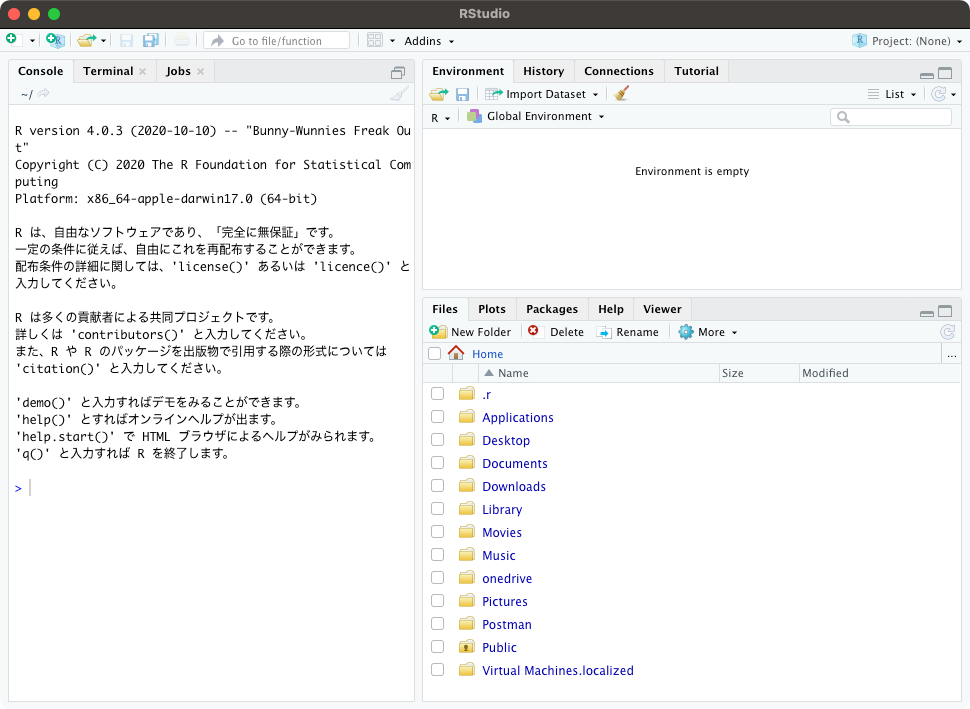Screen dimensions: 970x709
Task: Maximize the Files pane
Action: [945, 311]
